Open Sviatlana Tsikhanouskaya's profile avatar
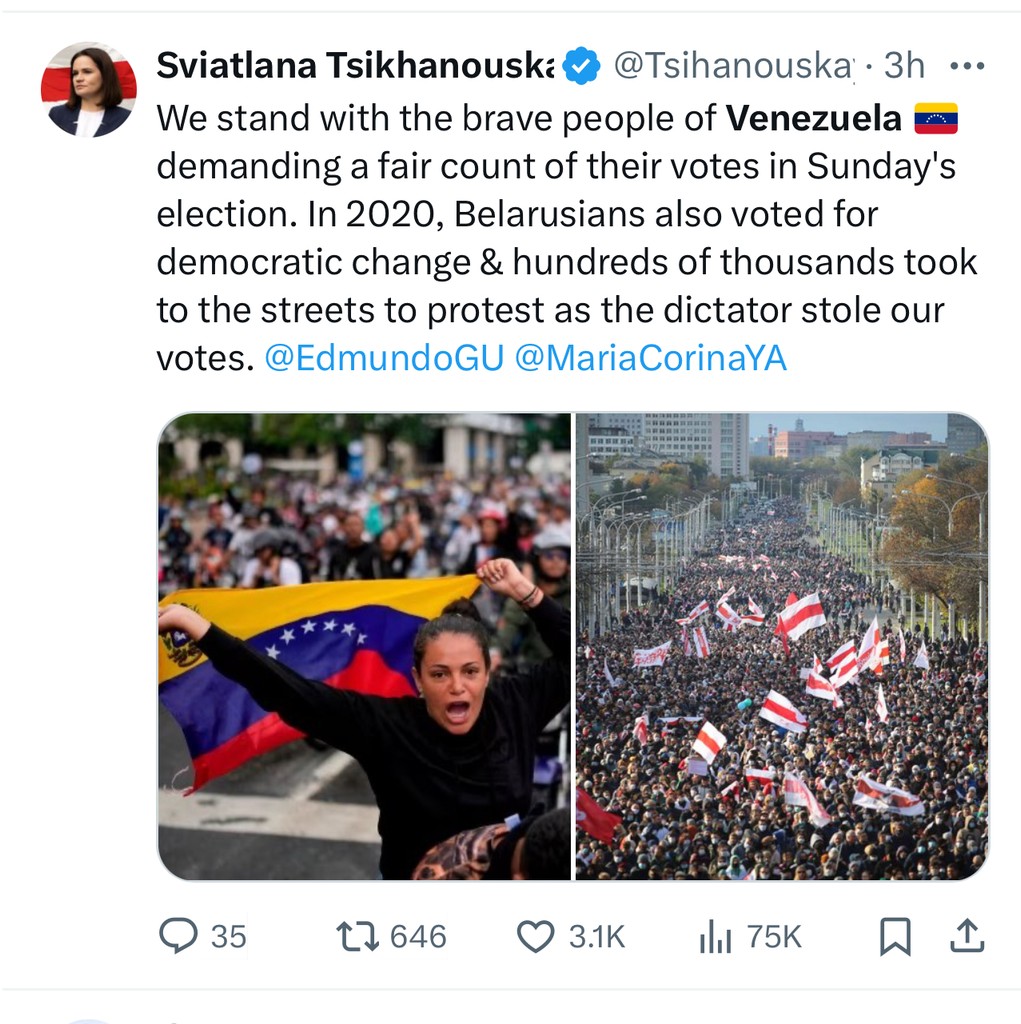 88,89
